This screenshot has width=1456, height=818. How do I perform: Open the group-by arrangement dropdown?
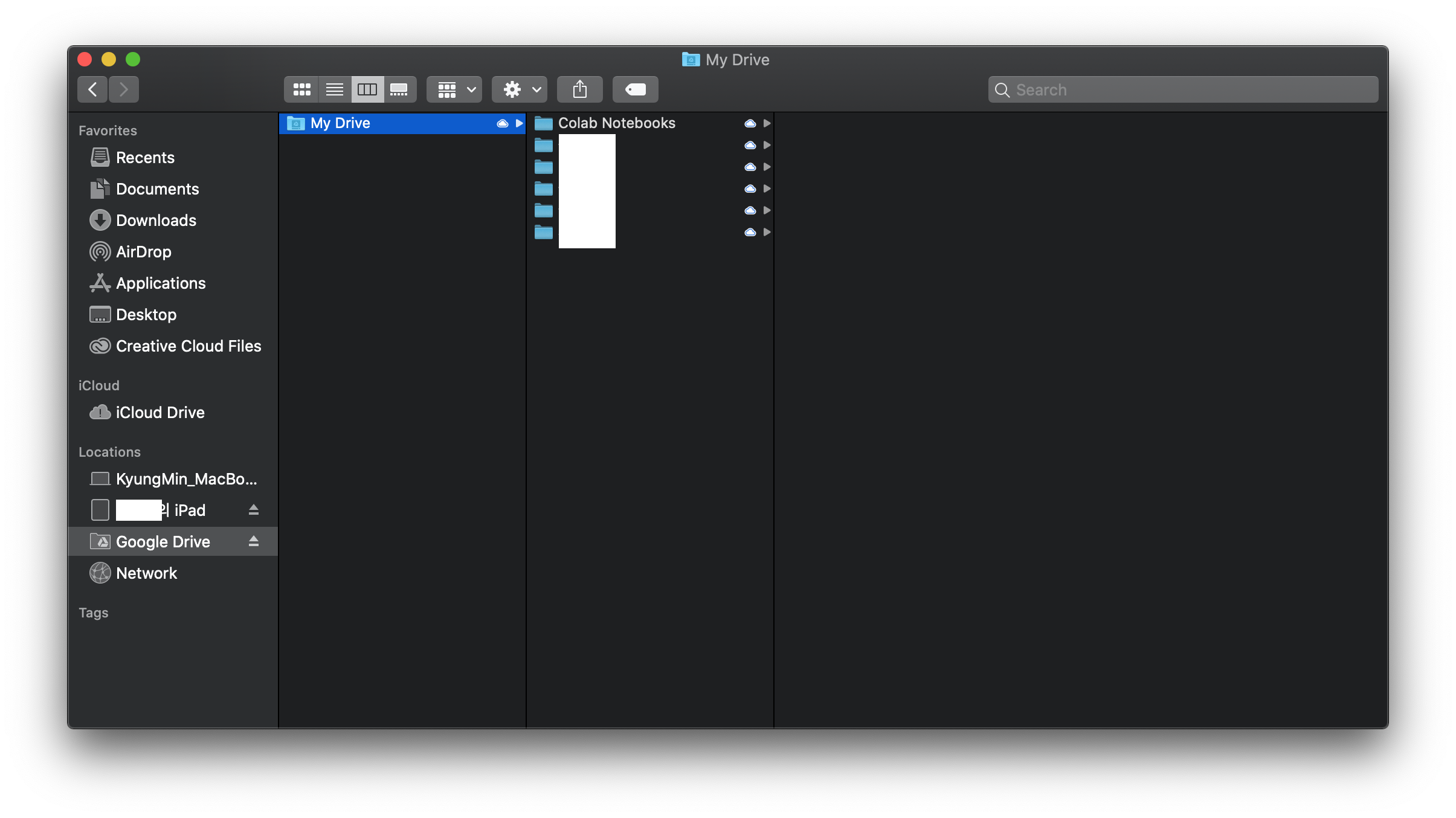click(x=454, y=89)
